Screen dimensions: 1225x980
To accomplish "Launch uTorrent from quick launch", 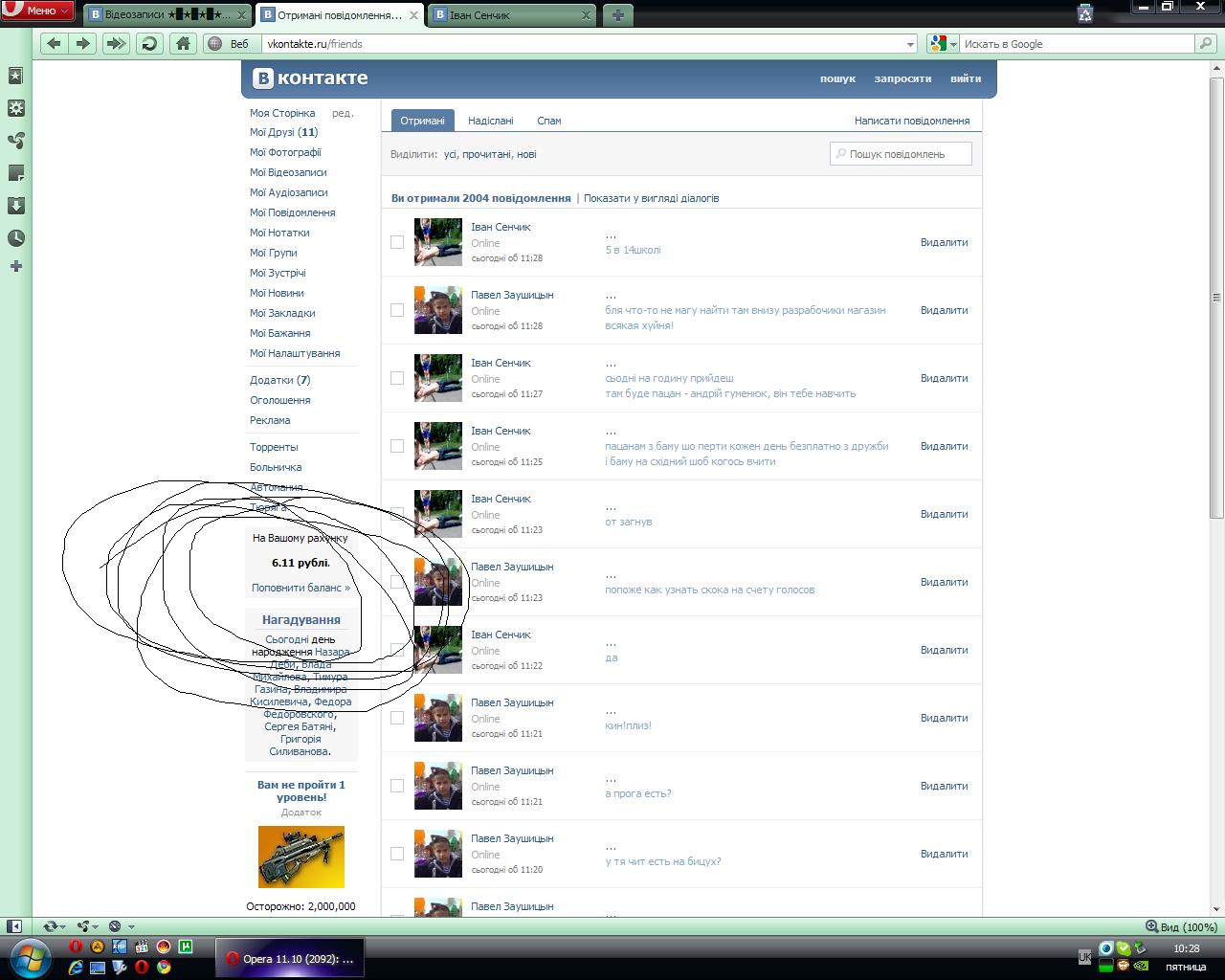I will click(186, 947).
